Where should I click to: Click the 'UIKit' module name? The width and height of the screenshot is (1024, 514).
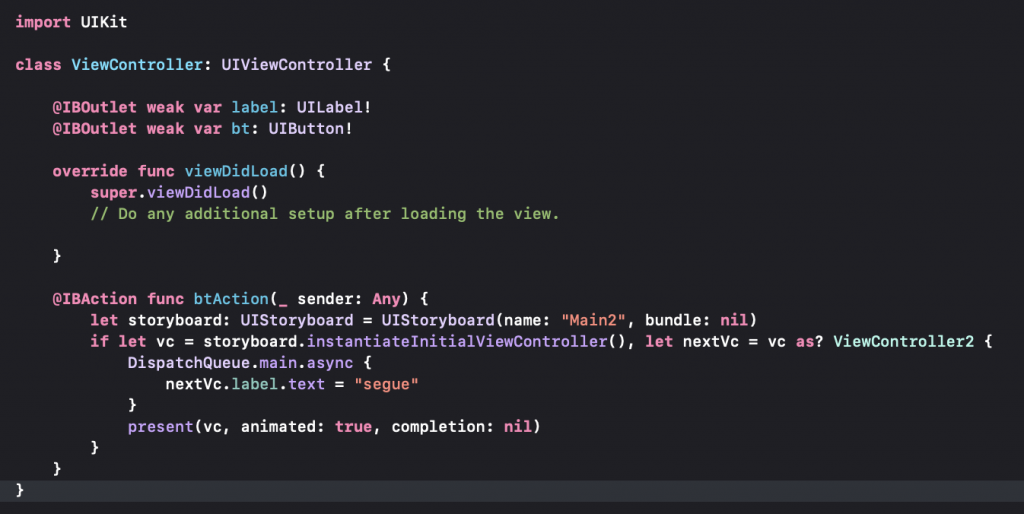(104, 22)
